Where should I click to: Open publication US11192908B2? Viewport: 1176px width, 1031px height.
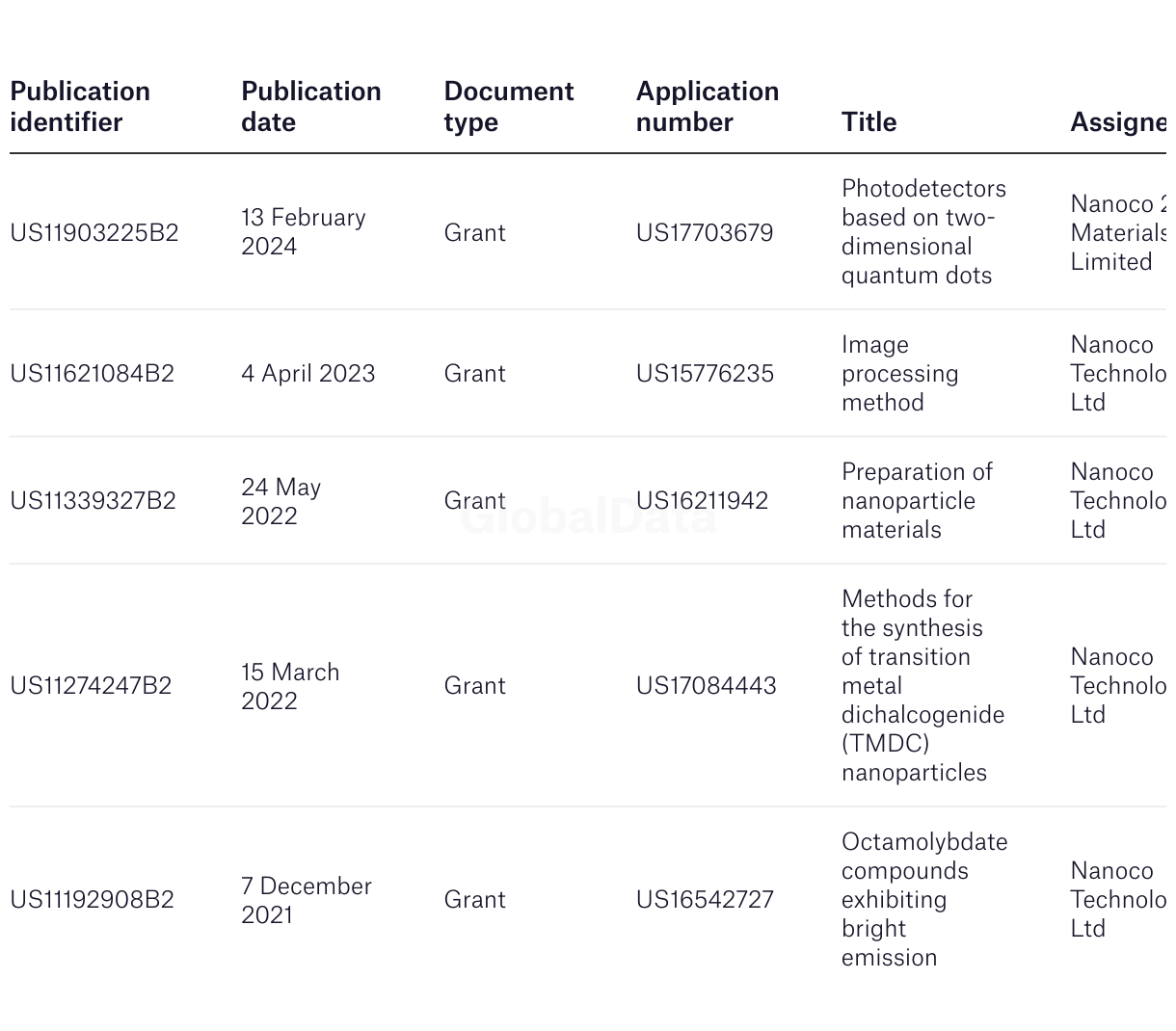(92, 900)
